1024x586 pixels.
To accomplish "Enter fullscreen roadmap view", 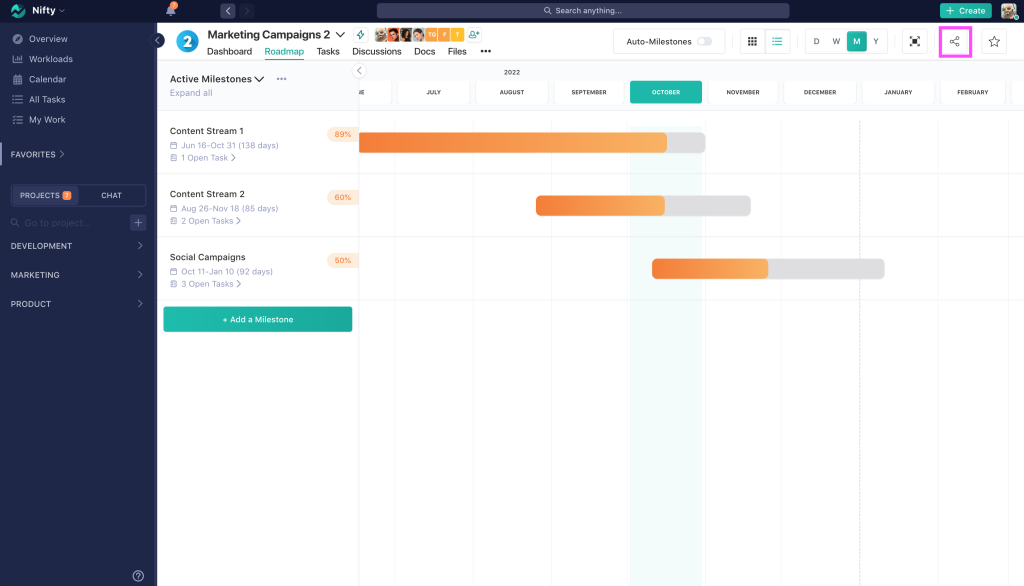I will 914,42.
